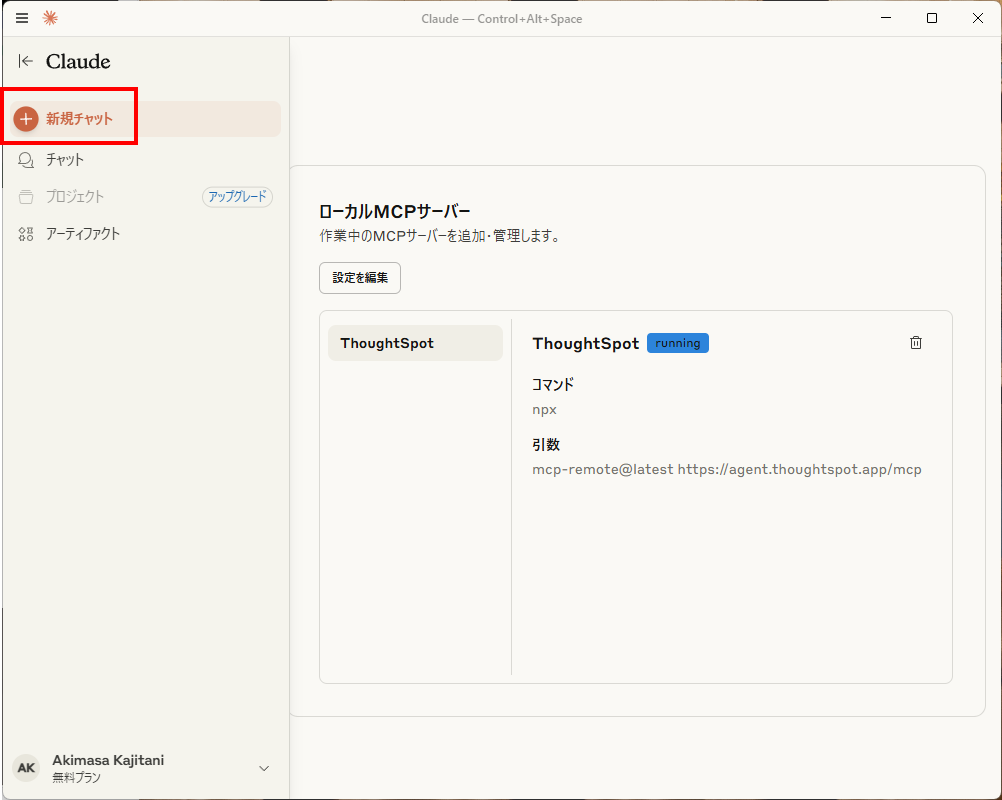Open the hamburger menu in title bar
The width and height of the screenshot is (1002, 800).
[22, 18]
